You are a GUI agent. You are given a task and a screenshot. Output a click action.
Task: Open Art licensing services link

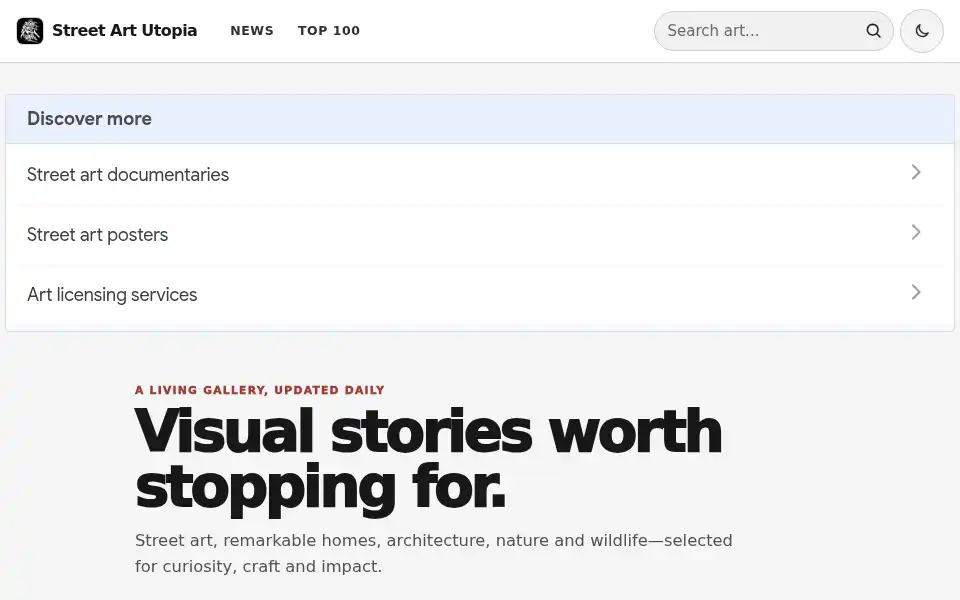[480, 294]
